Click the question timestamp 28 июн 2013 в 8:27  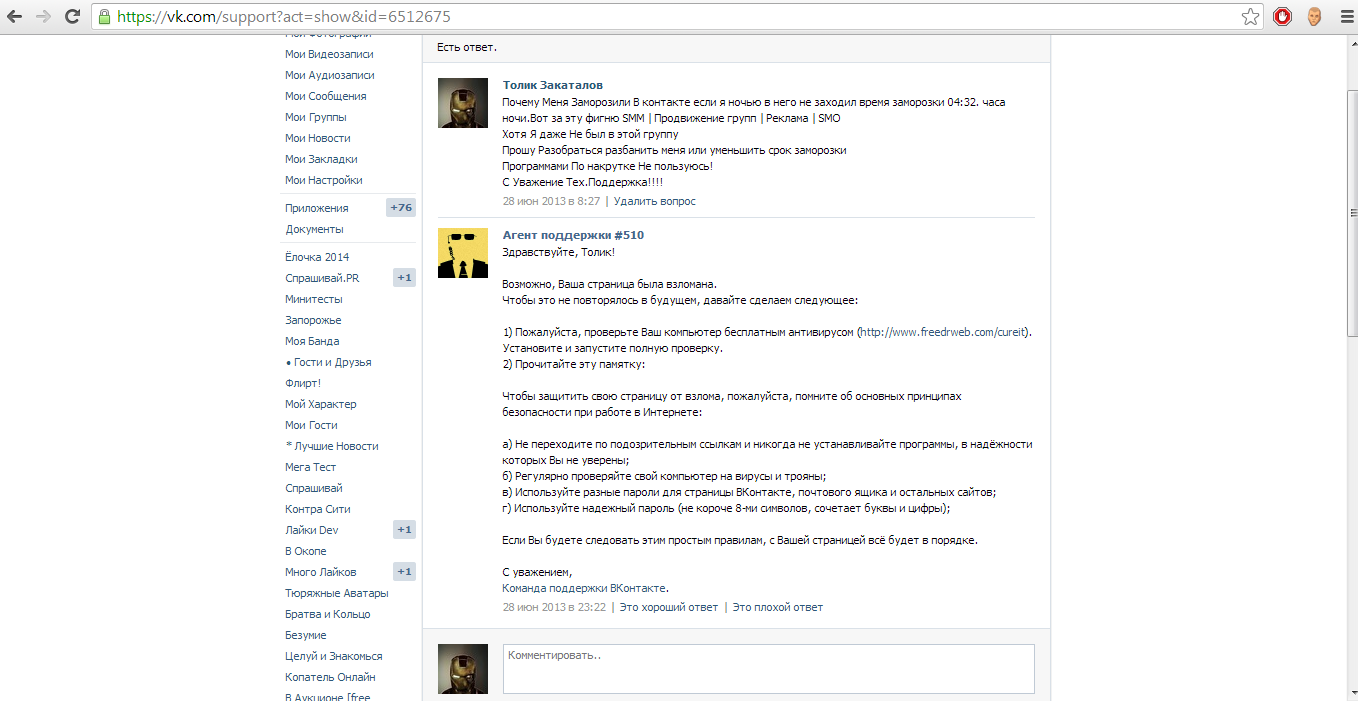pyautogui.click(x=552, y=201)
